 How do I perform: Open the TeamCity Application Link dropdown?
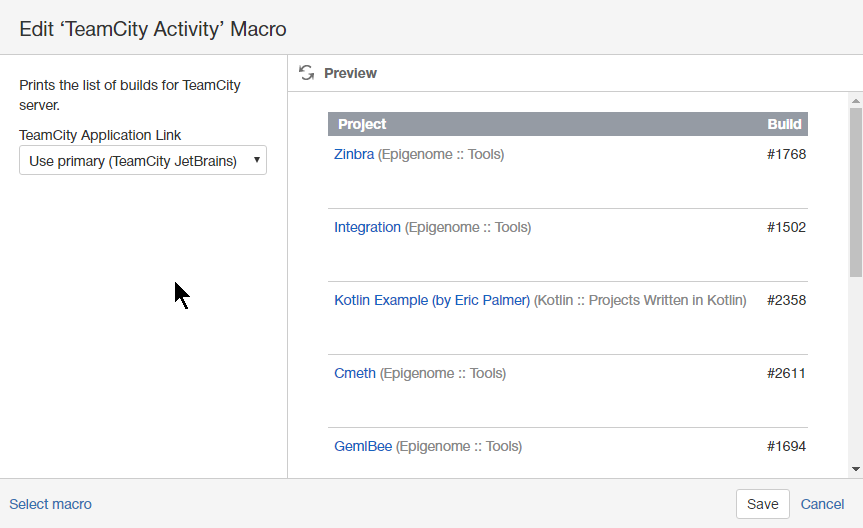click(143, 161)
